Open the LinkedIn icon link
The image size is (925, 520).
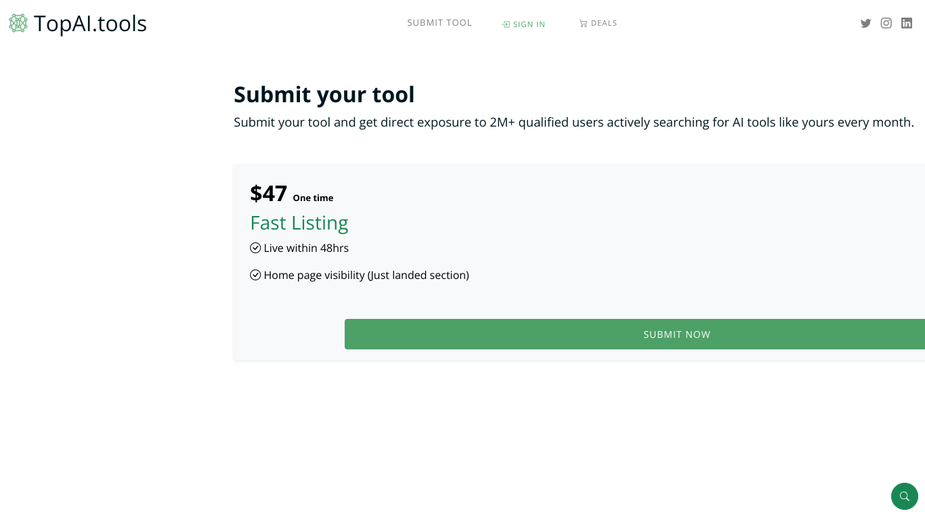click(907, 23)
